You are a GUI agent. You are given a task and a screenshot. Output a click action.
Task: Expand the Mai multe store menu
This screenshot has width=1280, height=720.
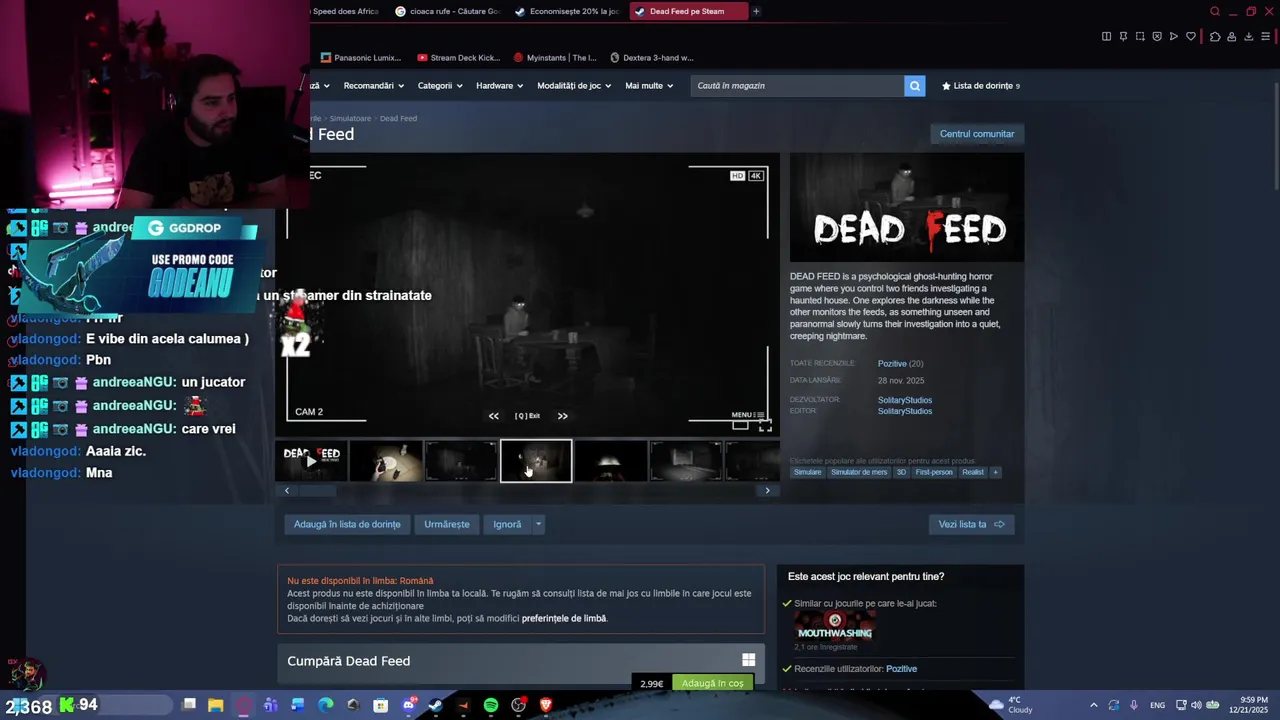[x=649, y=86]
